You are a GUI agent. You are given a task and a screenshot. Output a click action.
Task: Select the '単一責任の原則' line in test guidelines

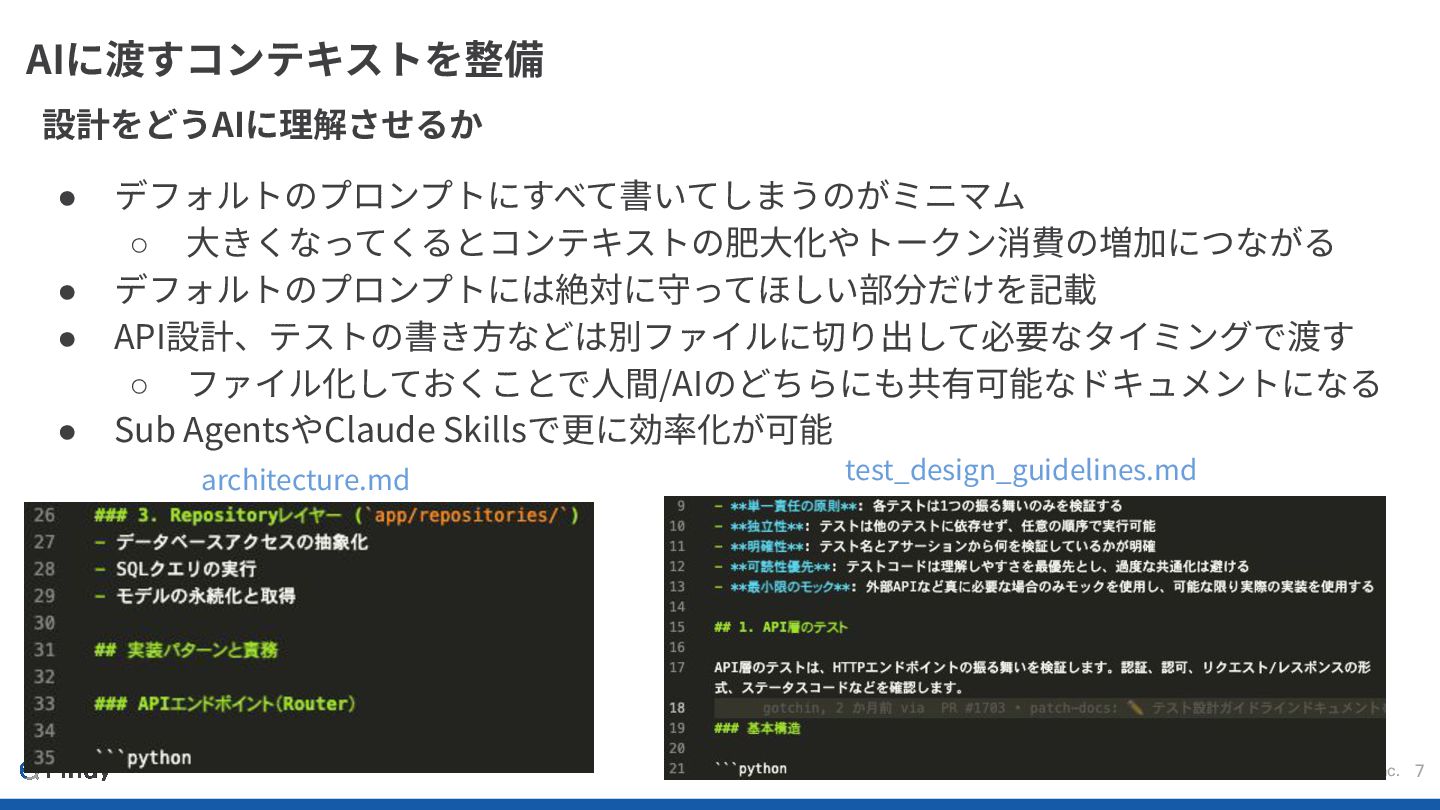[x=918, y=506]
